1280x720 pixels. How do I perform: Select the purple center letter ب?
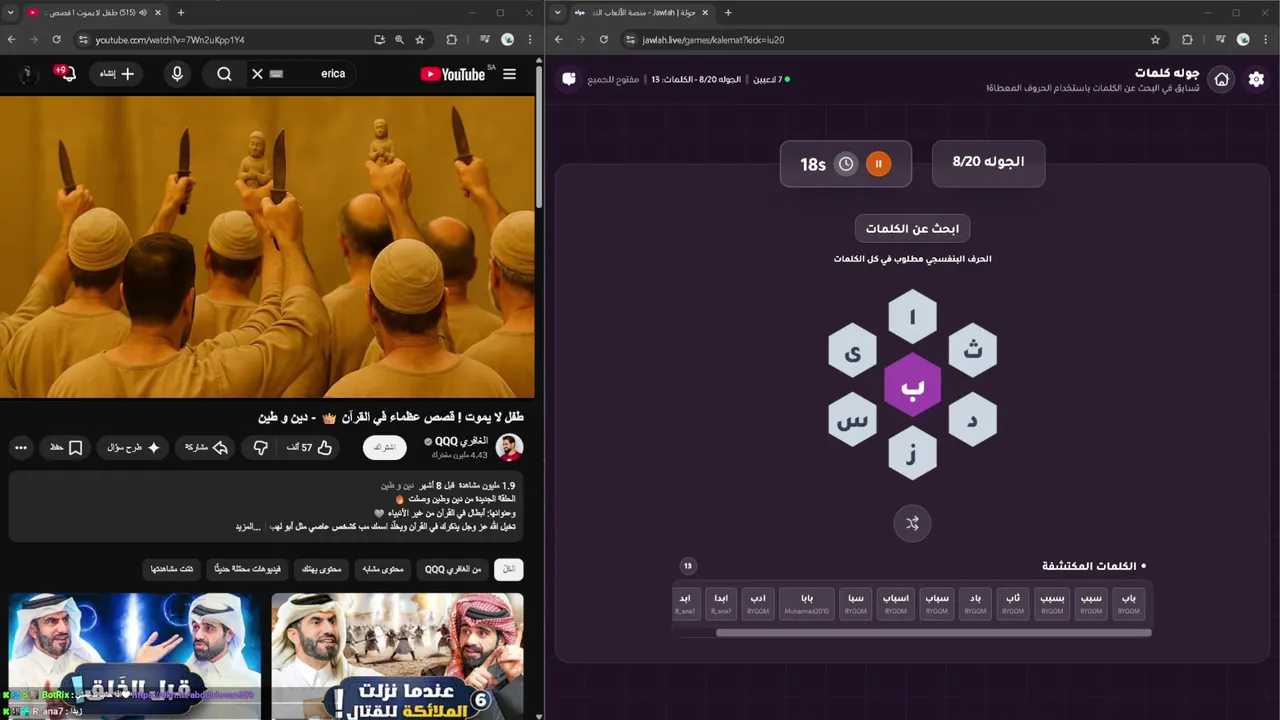912,385
